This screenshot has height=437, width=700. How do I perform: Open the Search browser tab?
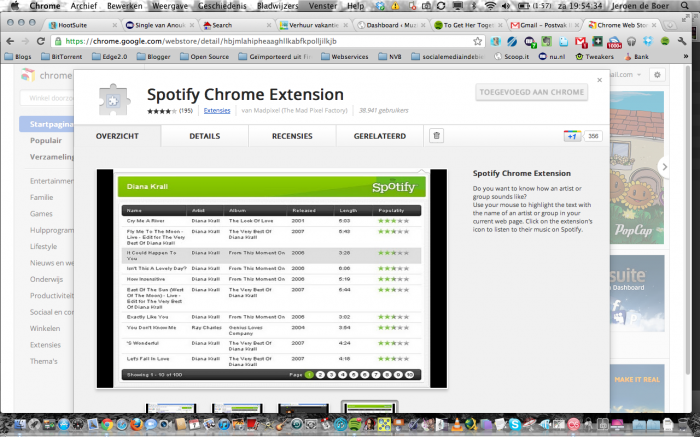coord(236,25)
